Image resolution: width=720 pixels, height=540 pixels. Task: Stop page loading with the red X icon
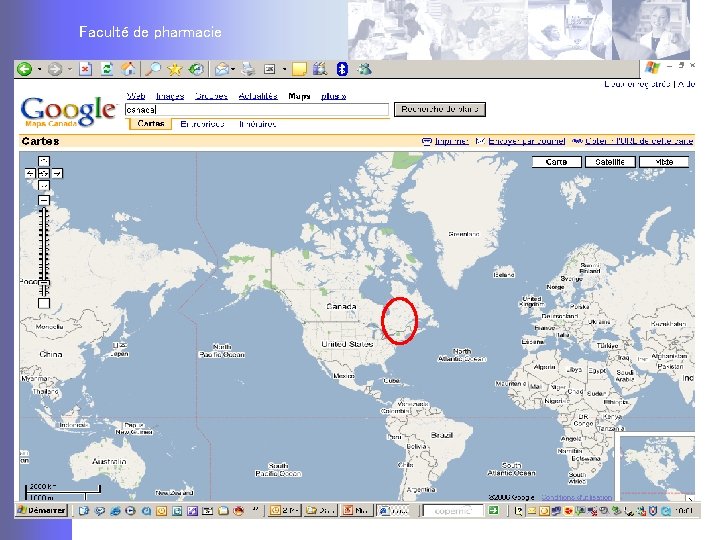click(85, 69)
